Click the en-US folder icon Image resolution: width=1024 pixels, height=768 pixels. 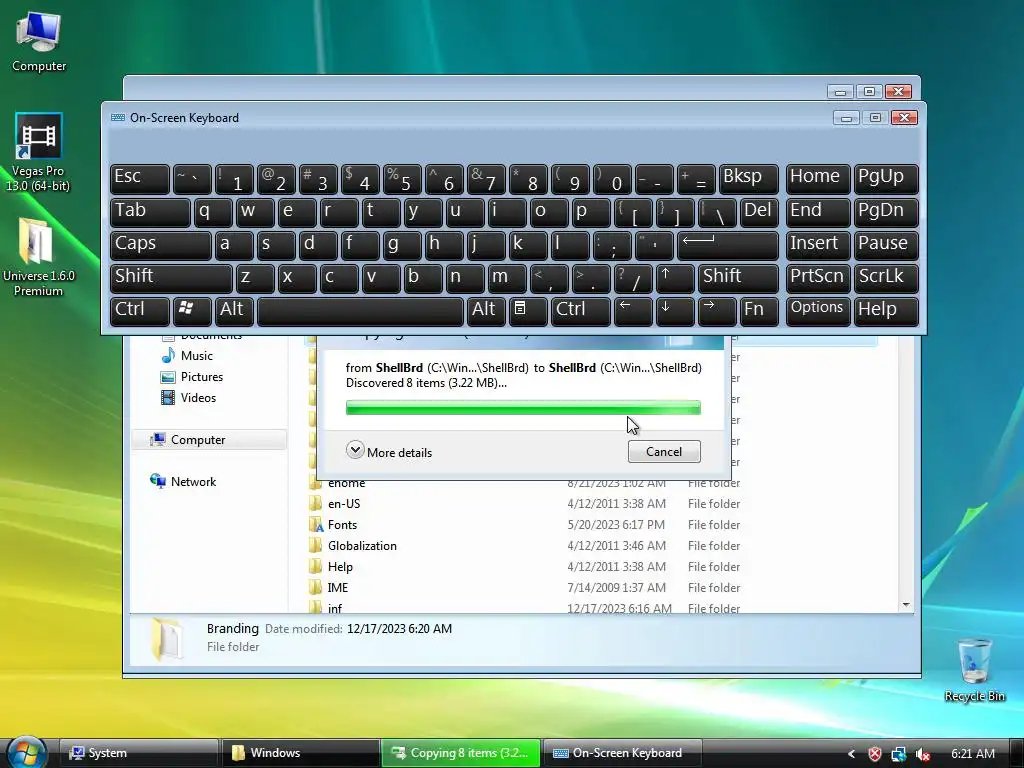(x=315, y=504)
